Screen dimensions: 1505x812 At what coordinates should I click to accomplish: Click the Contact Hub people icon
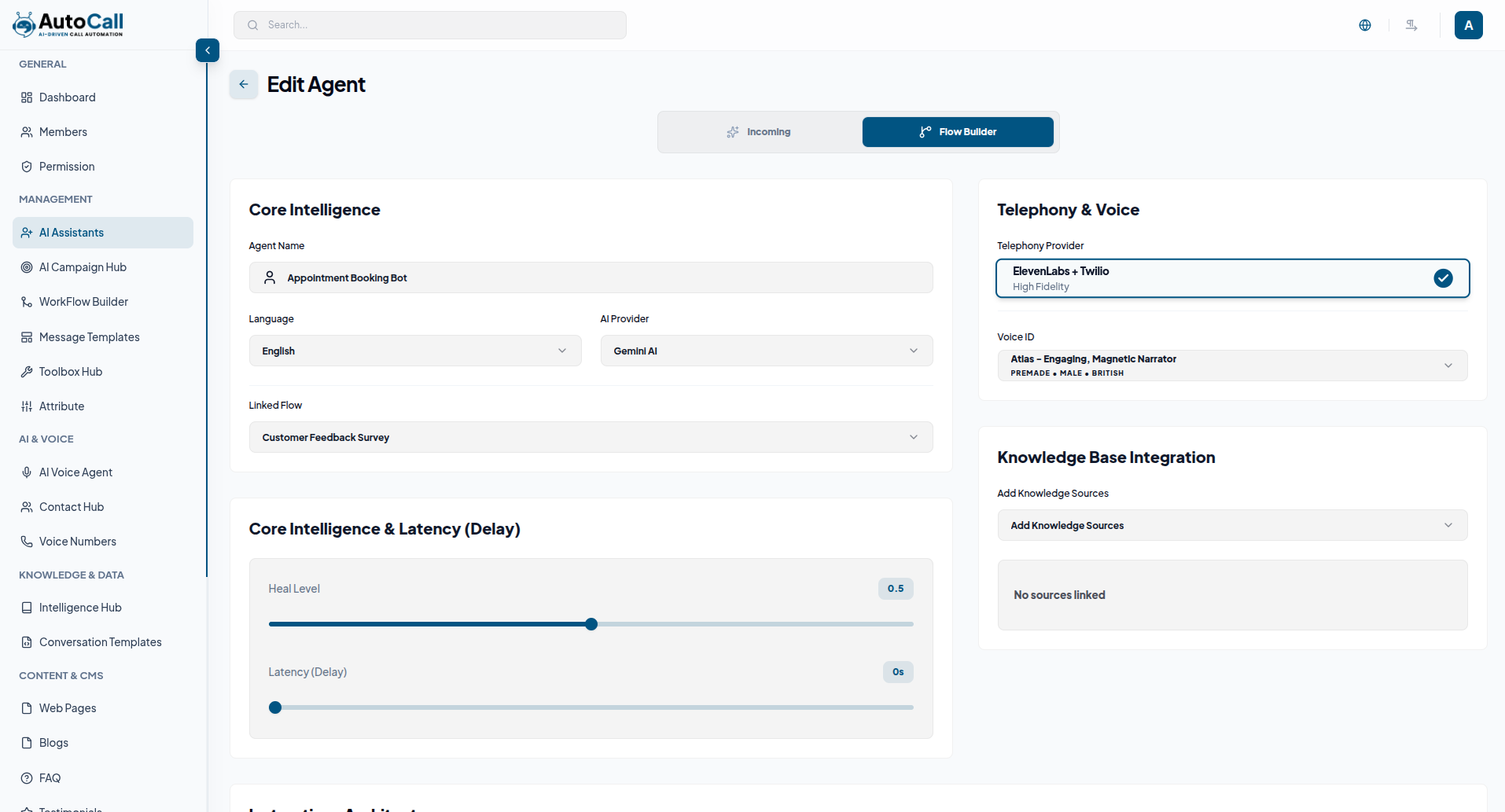click(27, 507)
